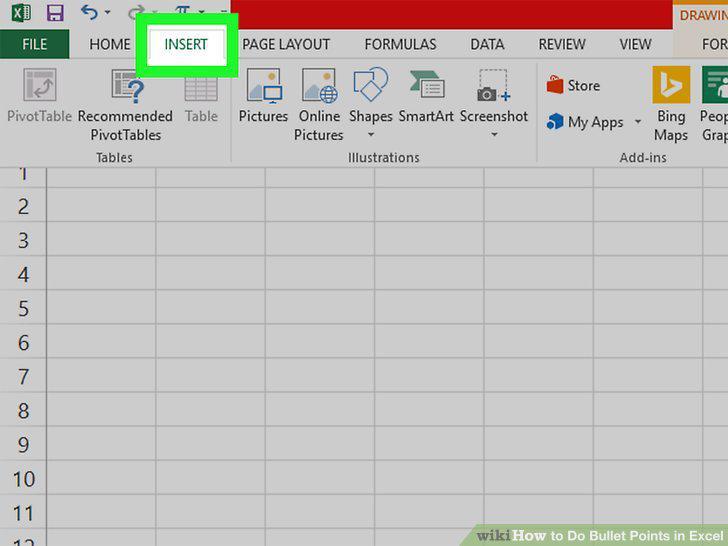Open the REVIEW tab
The image size is (728, 546).
(x=562, y=44)
